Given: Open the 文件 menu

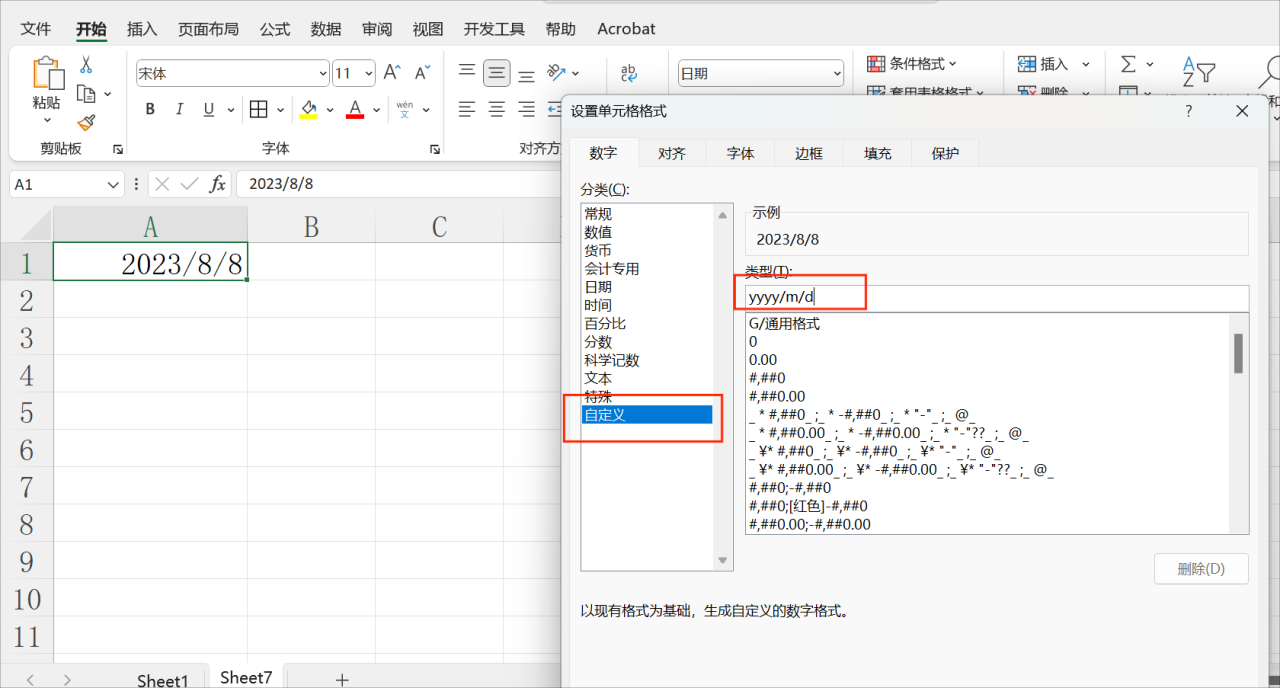Looking at the screenshot, I should (x=36, y=29).
